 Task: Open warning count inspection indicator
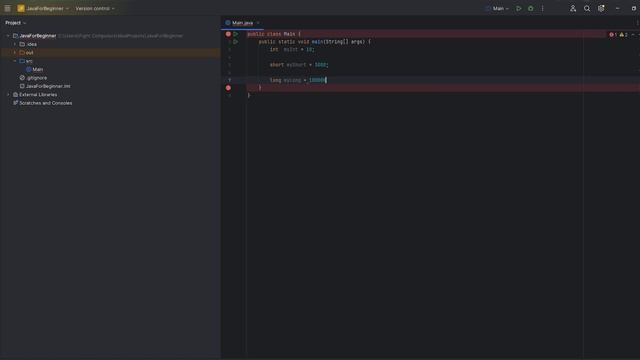623,35
